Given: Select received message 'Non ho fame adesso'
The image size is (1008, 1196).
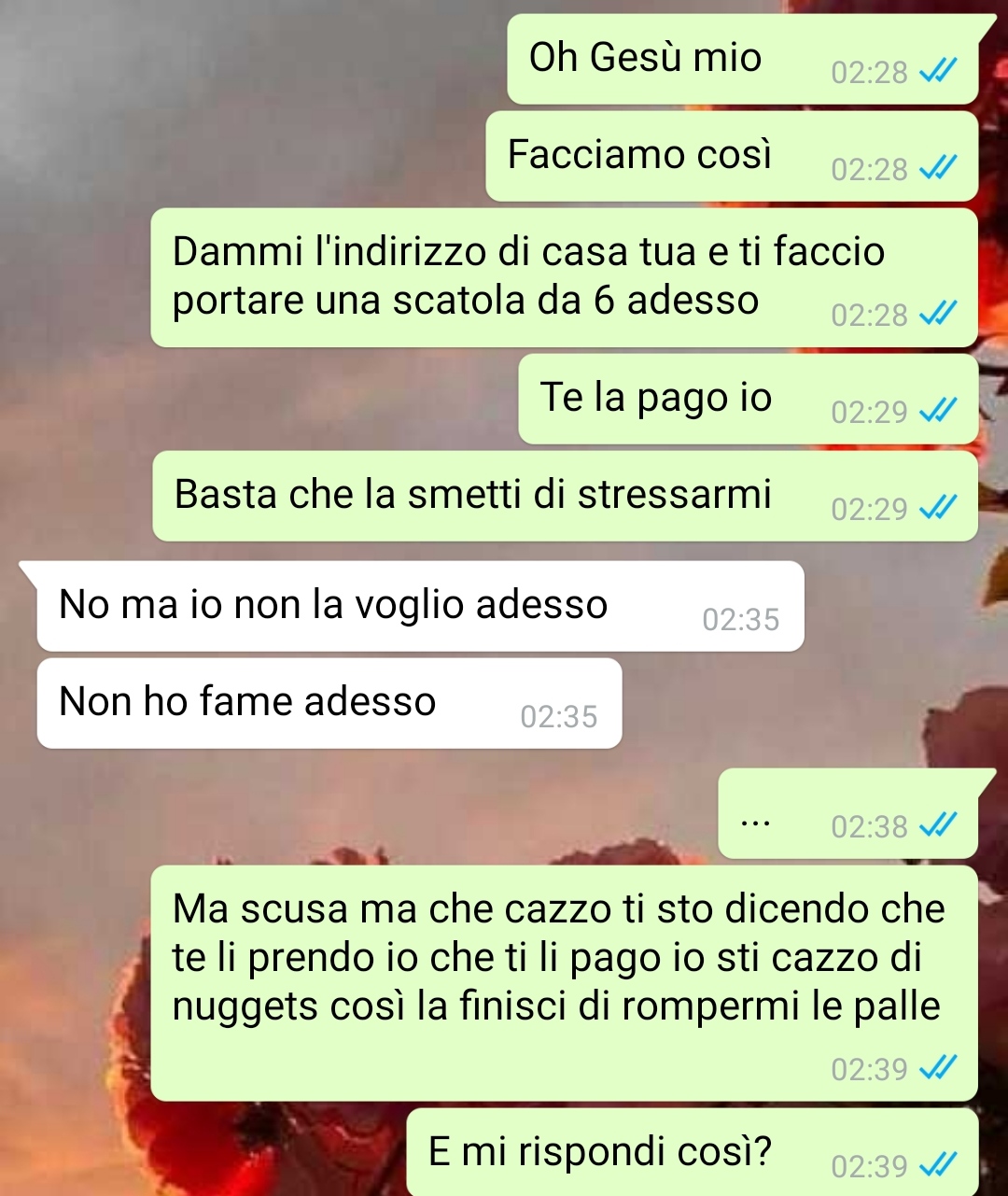Looking at the screenshot, I should click(x=329, y=703).
